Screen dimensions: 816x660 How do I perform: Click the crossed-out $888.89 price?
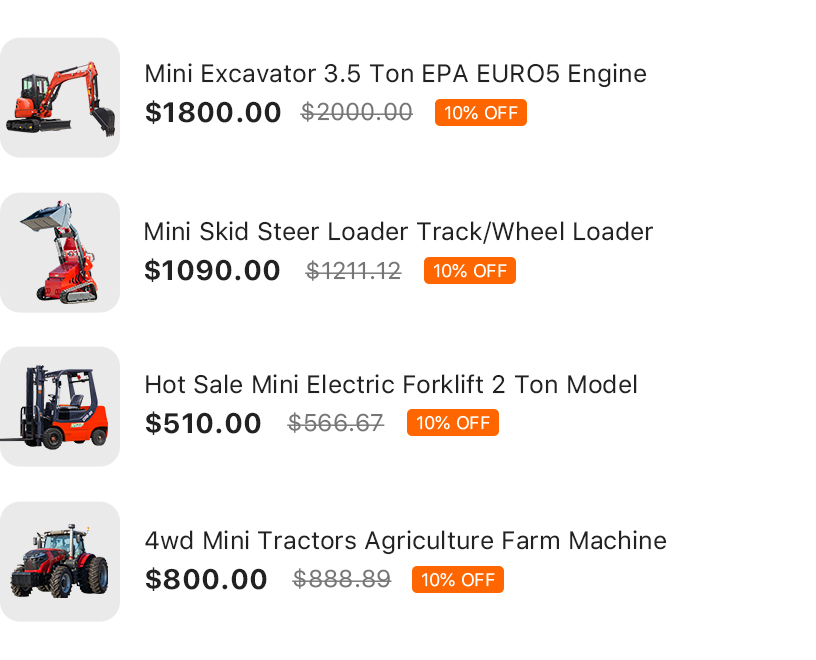[341, 579]
